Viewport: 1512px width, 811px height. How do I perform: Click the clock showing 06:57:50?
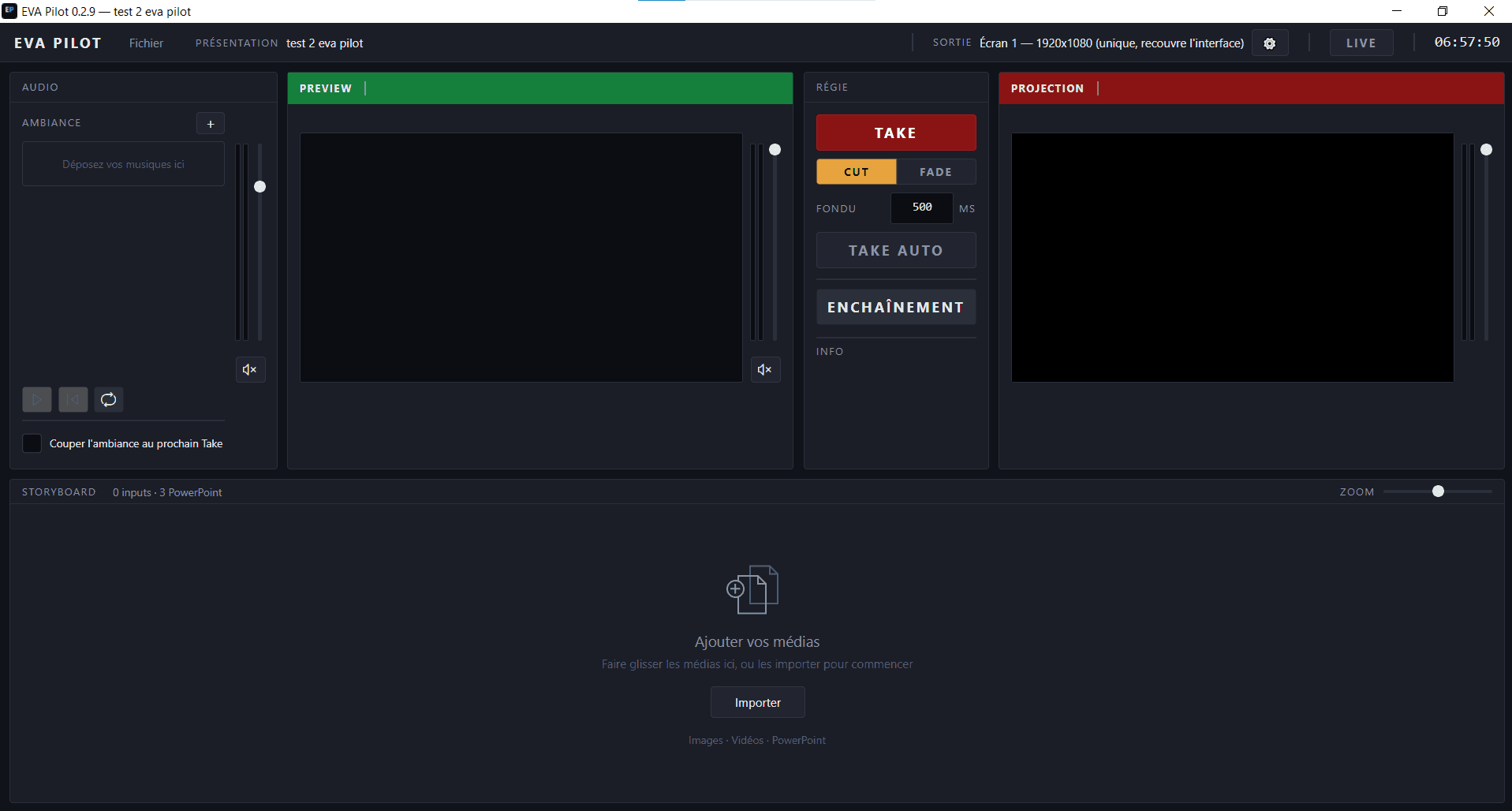click(x=1467, y=43)
